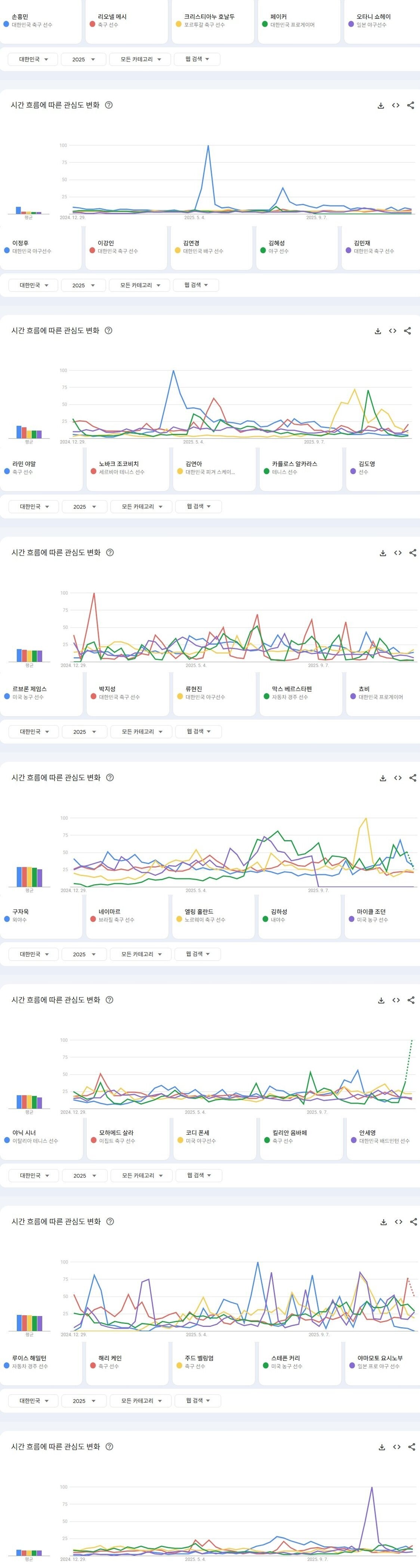This screenshot has height=1568, width=420.
Task: Download CSV of the 구자욱 comparison chart
Action: [381, 1000]
